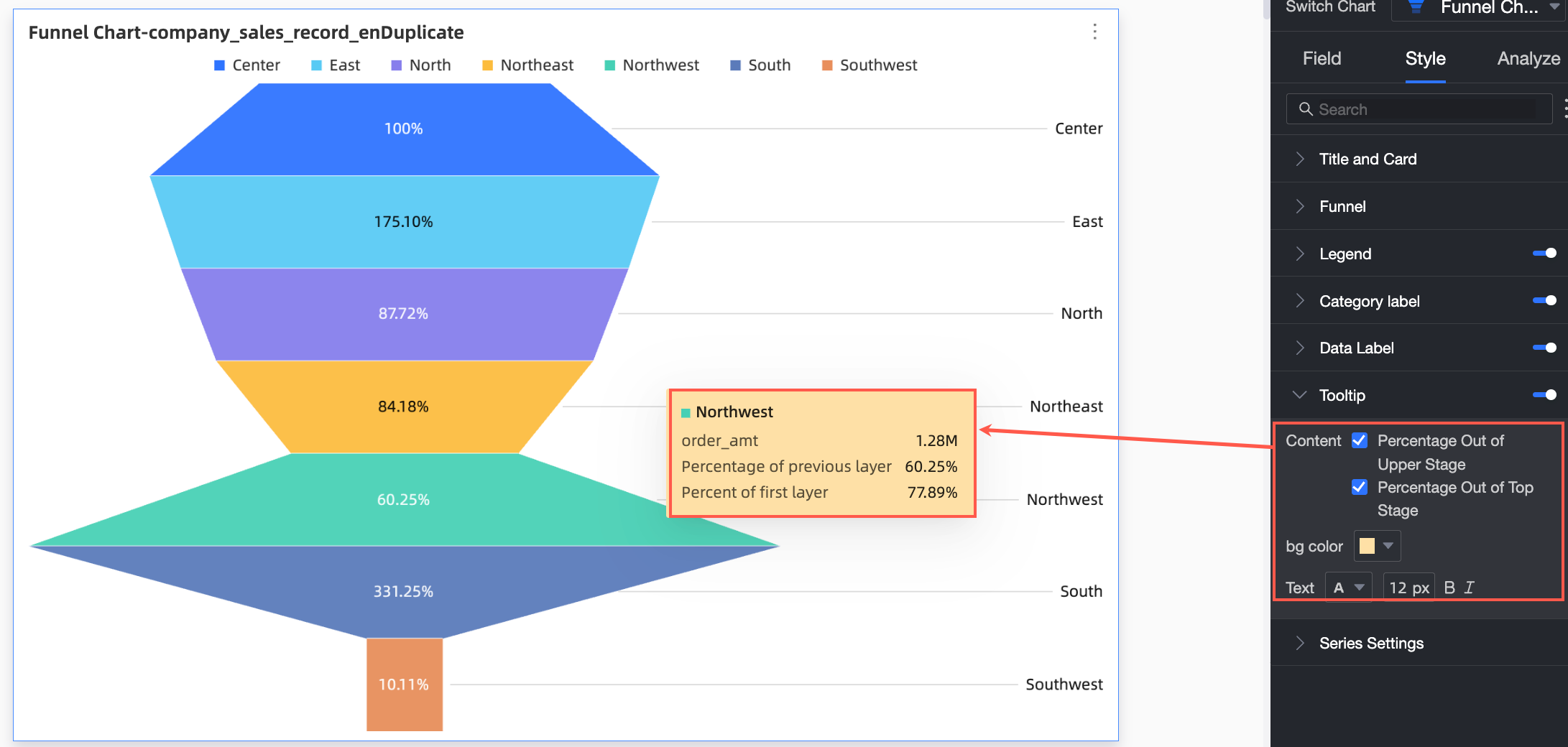
Task: Disable the Tooltip switch
Action: pos(1544,395)
